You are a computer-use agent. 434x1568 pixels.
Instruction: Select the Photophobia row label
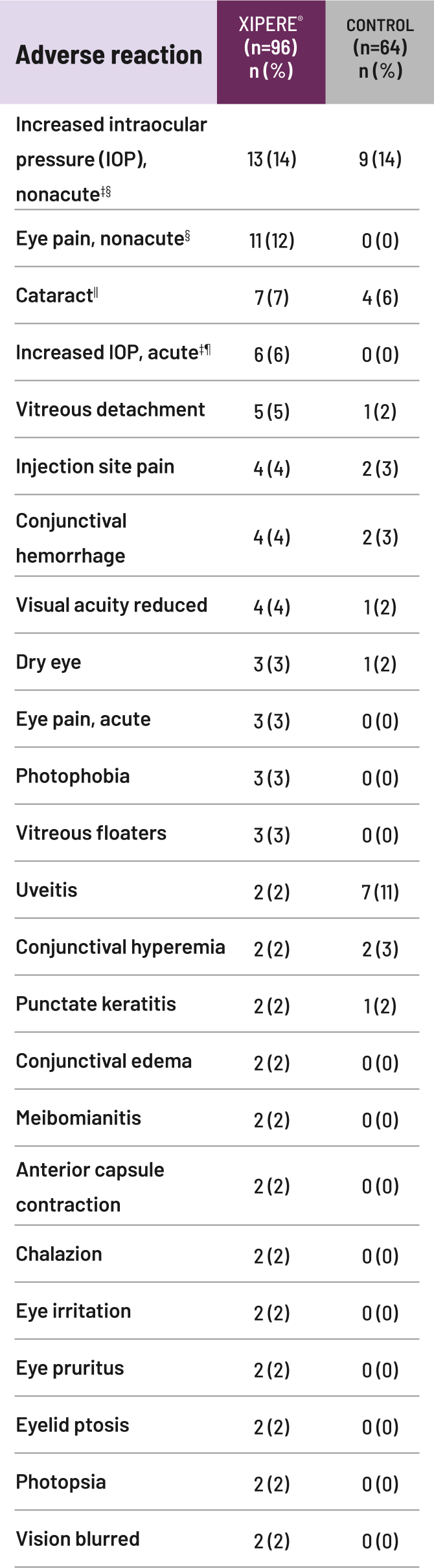[x=73, y=777]
